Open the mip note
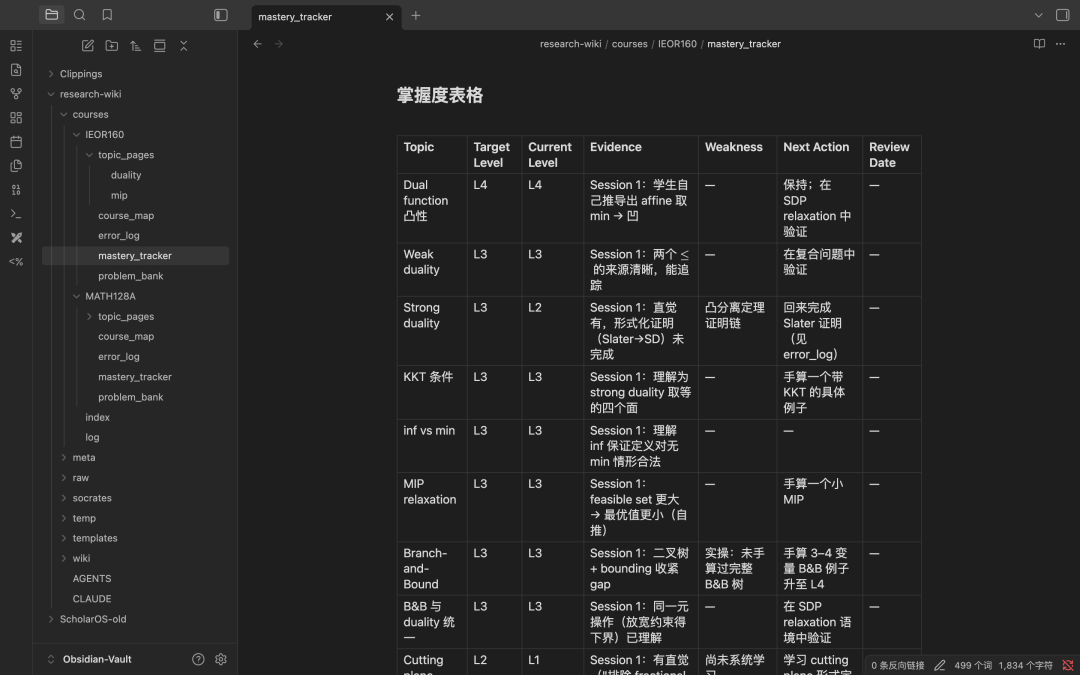 (x=119, y=195)
